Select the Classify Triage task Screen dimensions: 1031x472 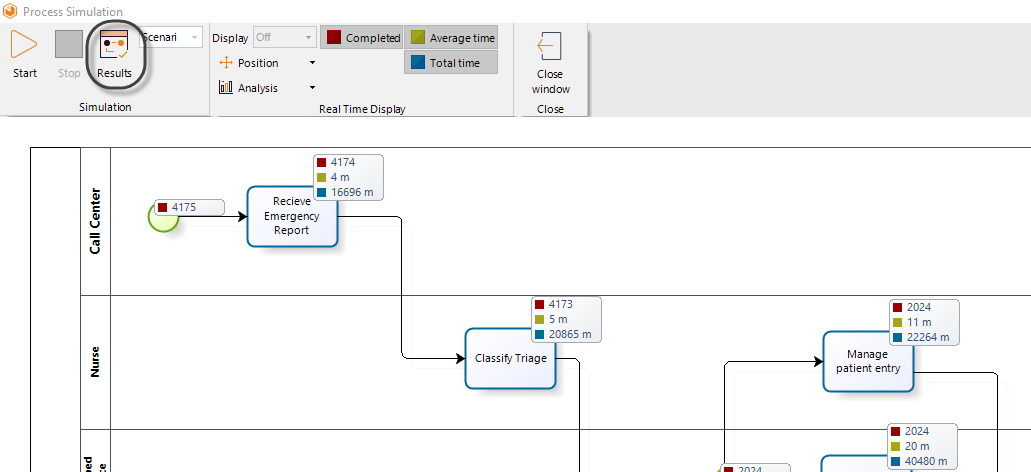[x=511, y=358]
